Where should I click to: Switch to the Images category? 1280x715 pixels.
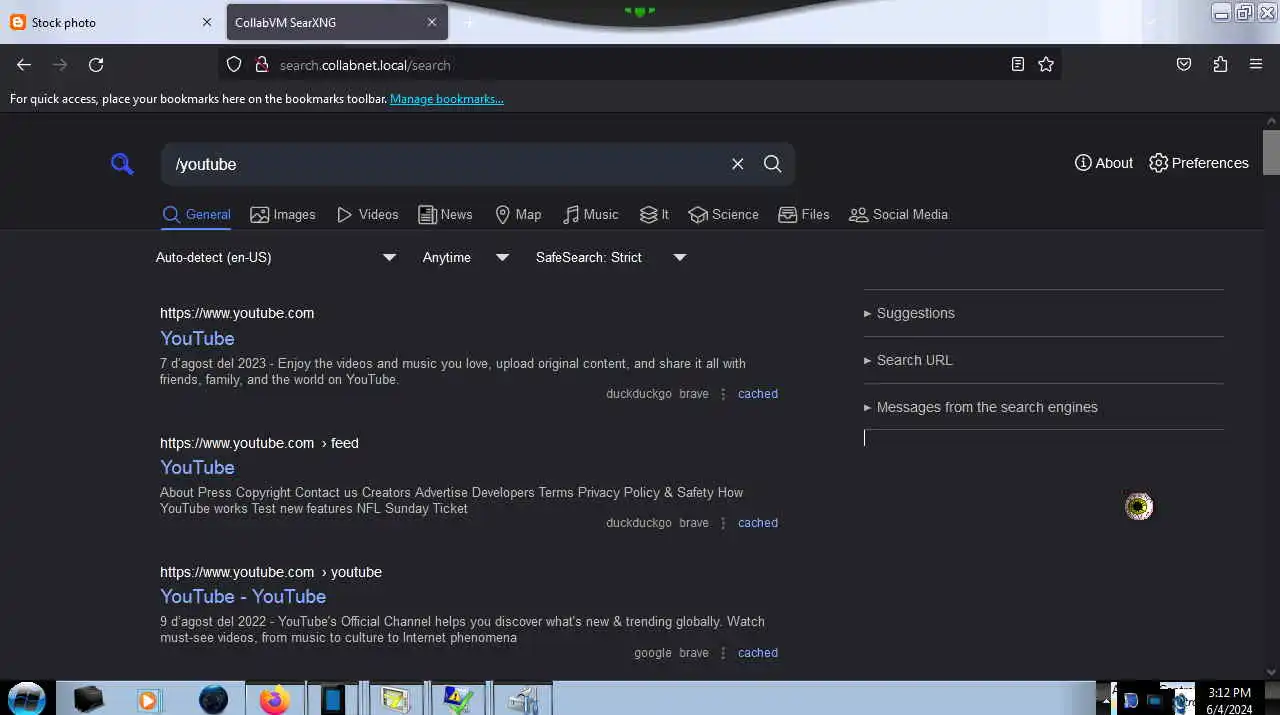tap(283, 214)
